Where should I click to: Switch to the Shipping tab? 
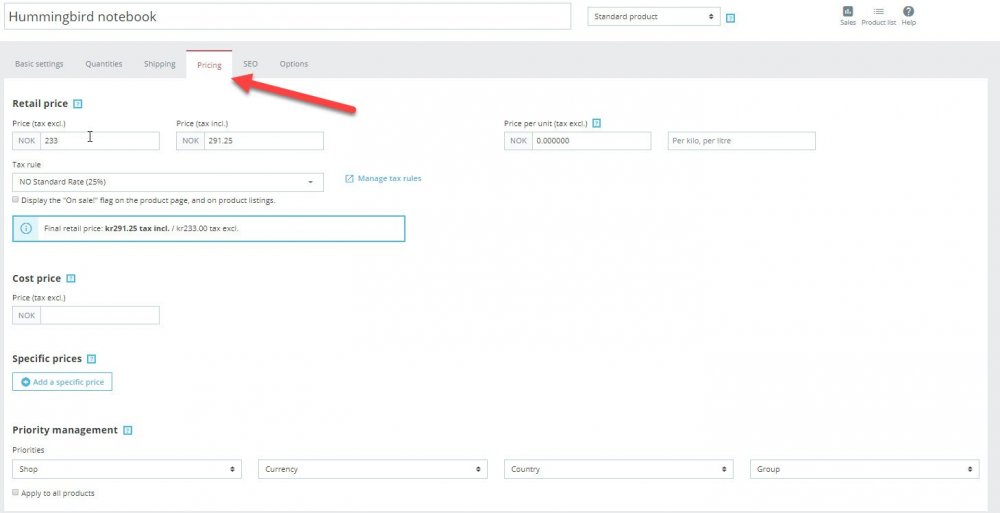[159, 64]
